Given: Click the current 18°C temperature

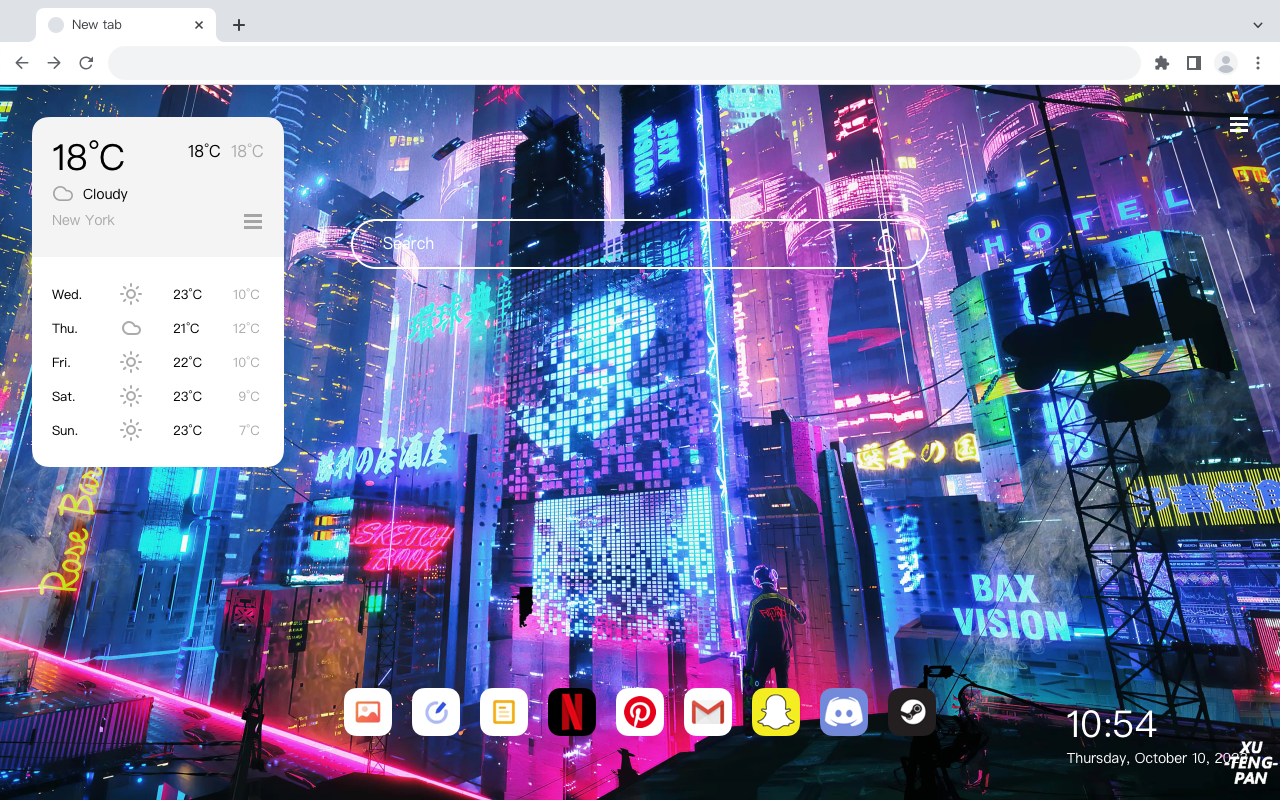Looking at the screenshot, I should tap(88, 156).
